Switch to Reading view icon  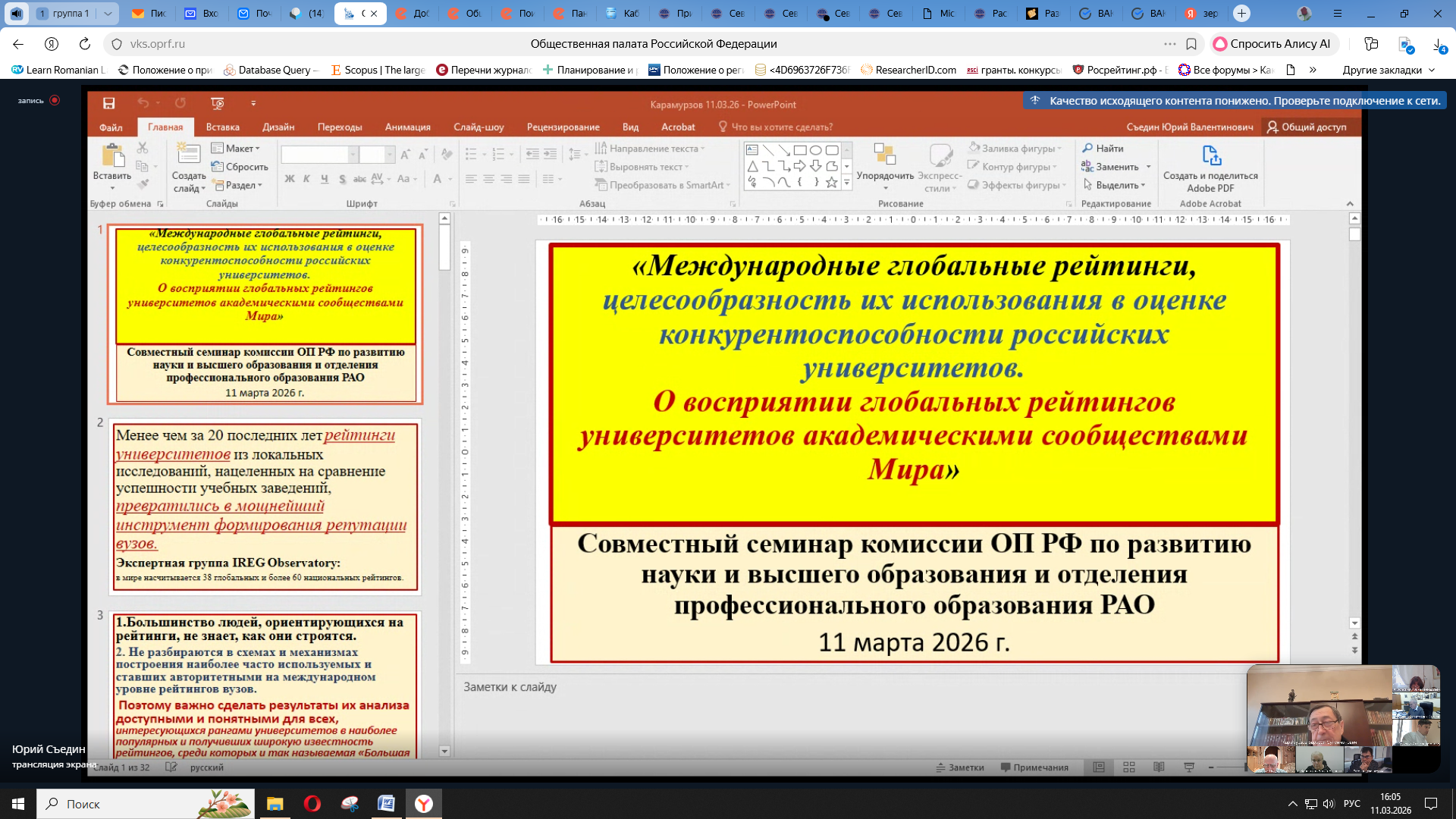pos(1159,767)
